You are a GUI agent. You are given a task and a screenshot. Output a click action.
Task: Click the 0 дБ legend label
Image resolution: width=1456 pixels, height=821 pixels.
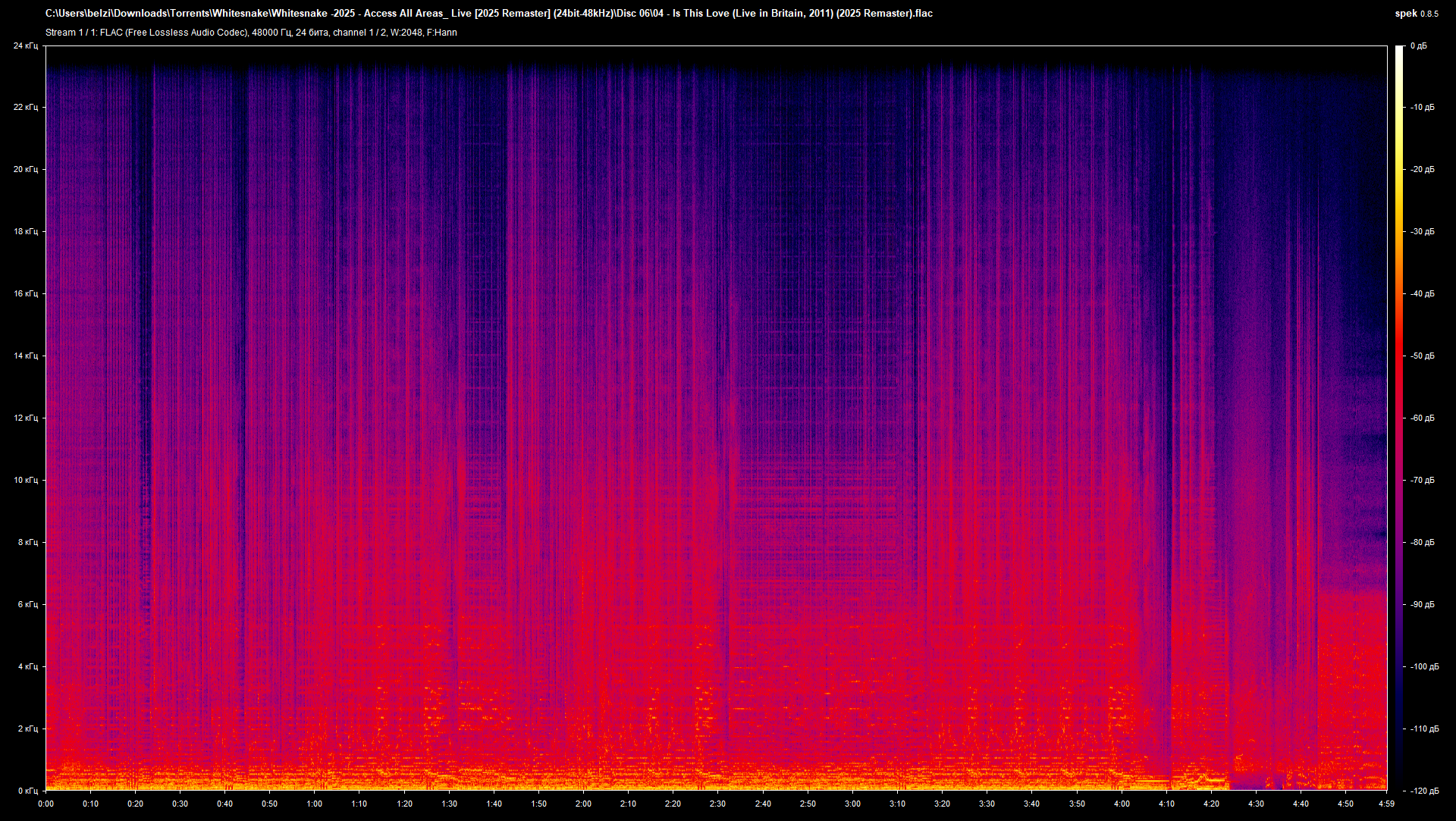pos(1420,47)
